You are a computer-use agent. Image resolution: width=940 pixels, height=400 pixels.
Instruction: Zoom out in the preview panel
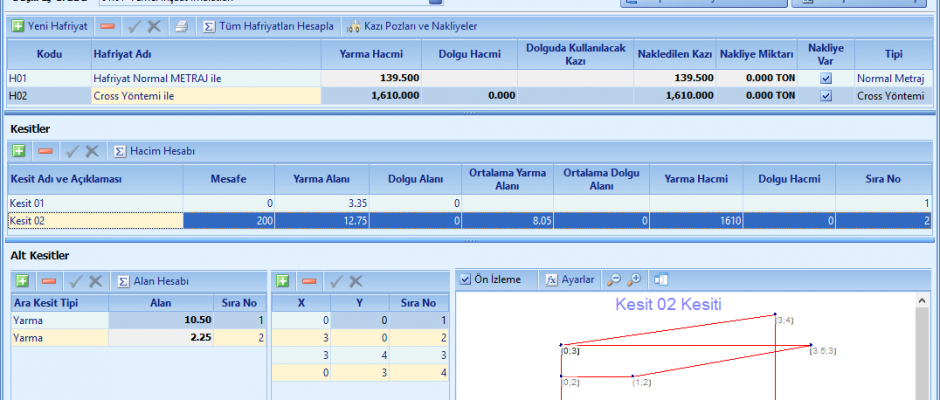[614, 280]
